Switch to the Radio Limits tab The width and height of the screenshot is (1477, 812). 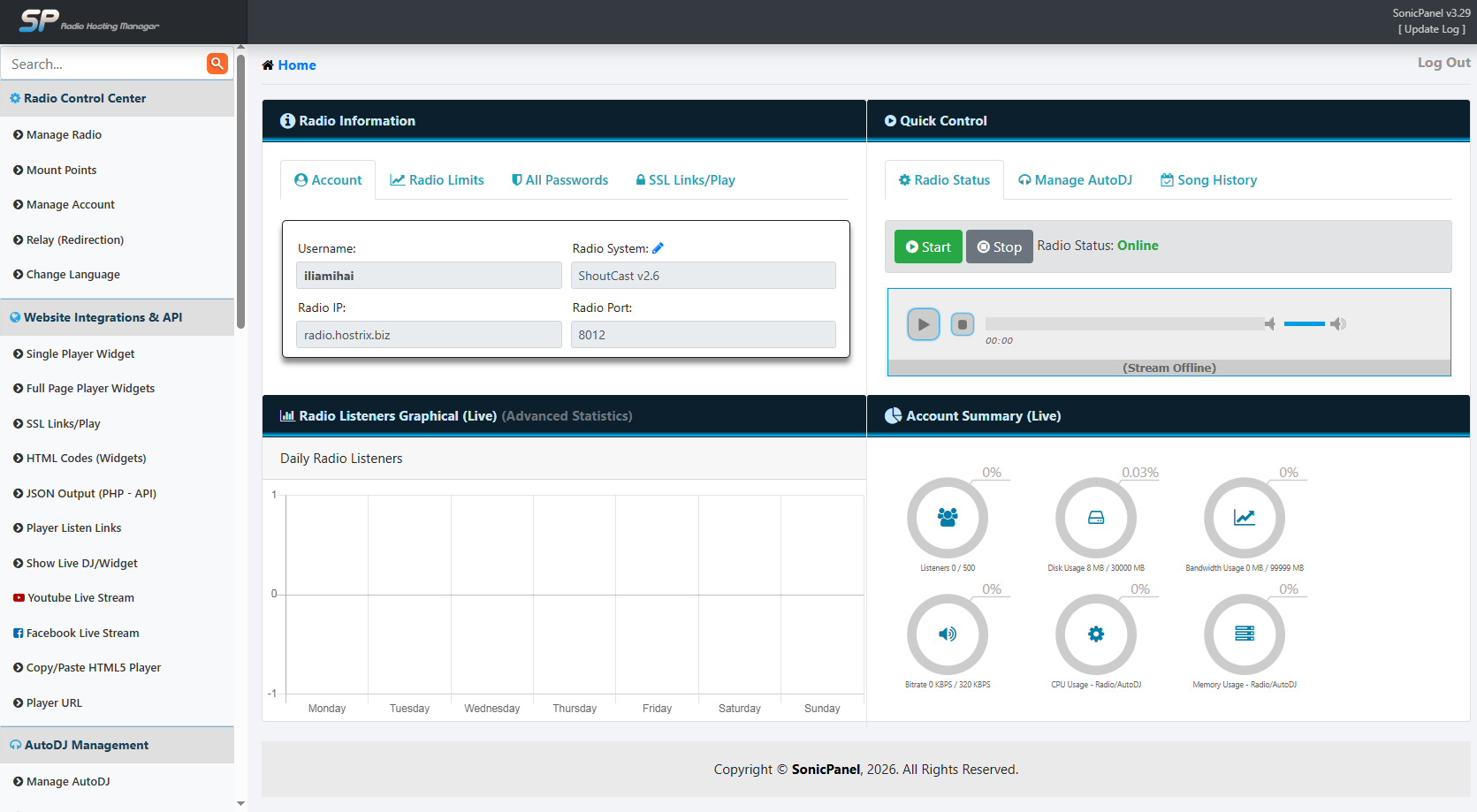(437, 180)
